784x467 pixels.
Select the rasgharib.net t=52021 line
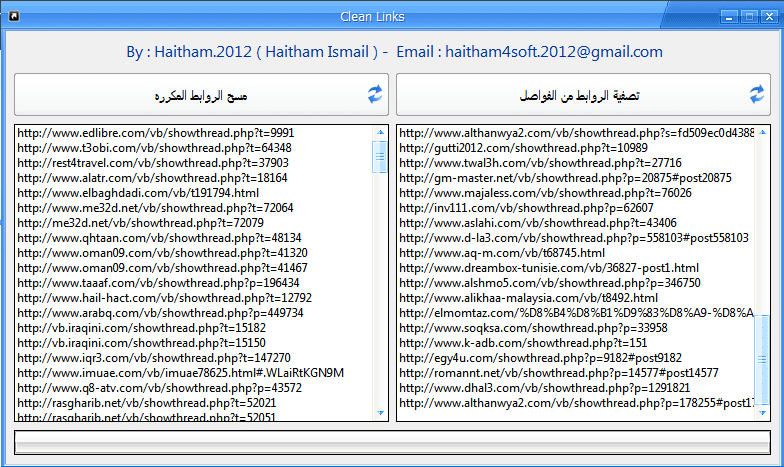146,403
